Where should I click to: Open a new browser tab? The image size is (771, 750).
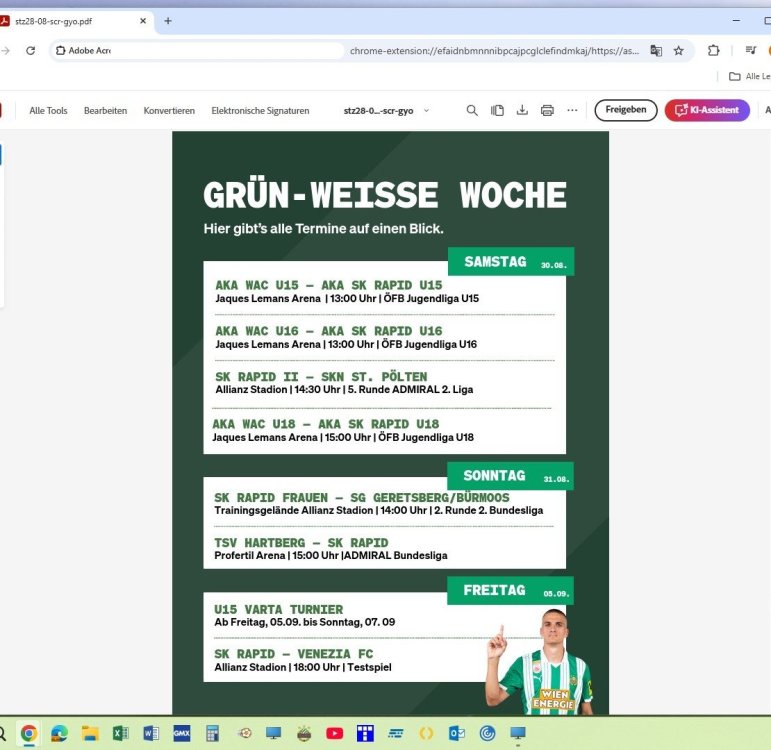coord(168,21)
